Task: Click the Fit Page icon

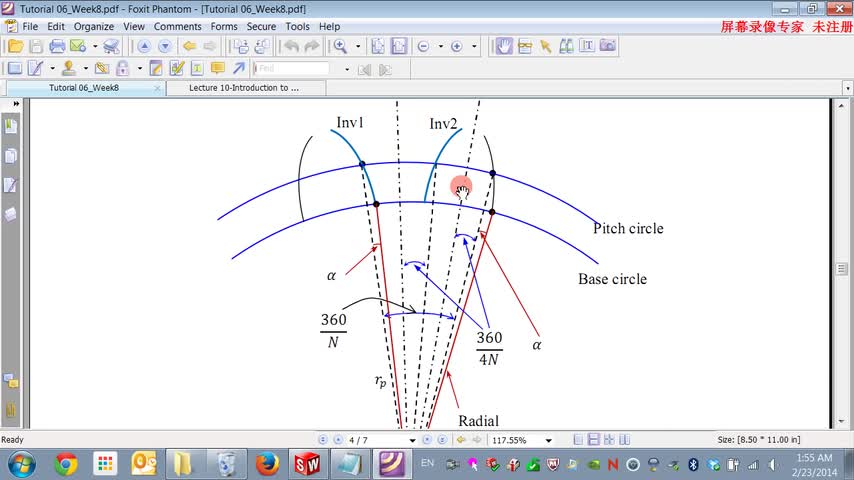Action: click(377, 46)
